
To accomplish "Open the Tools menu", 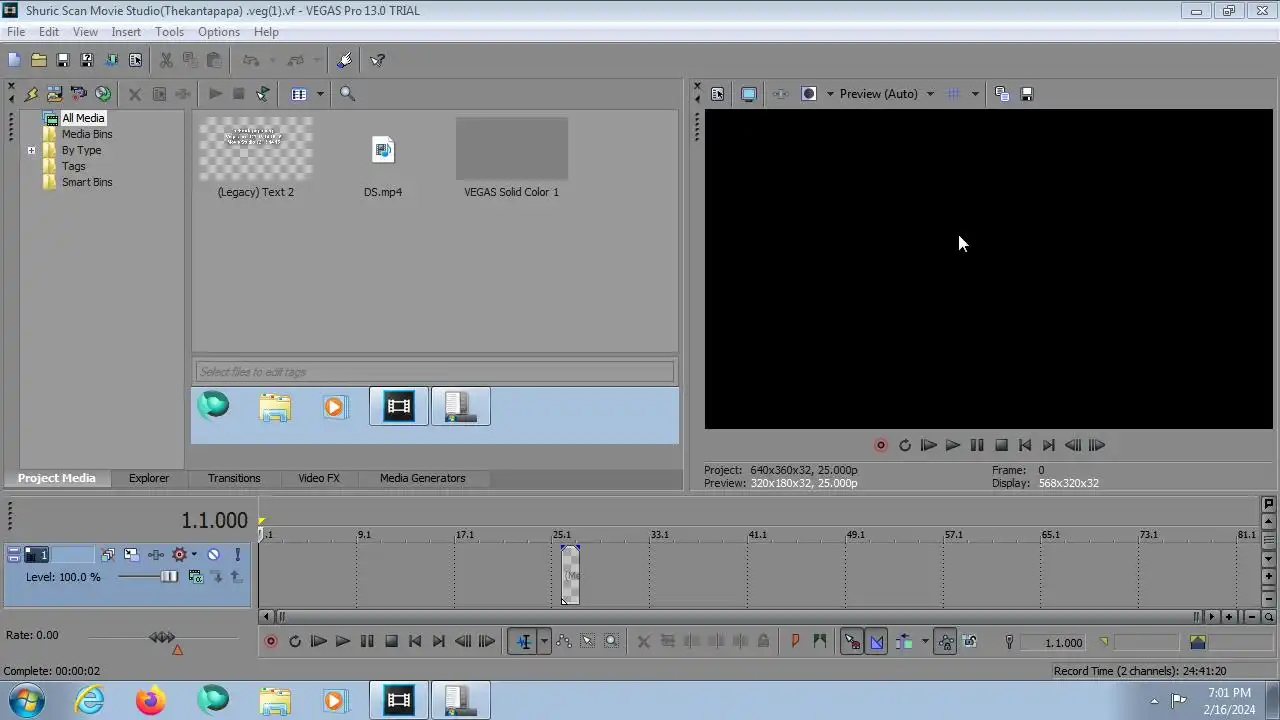I will [169, 32].
